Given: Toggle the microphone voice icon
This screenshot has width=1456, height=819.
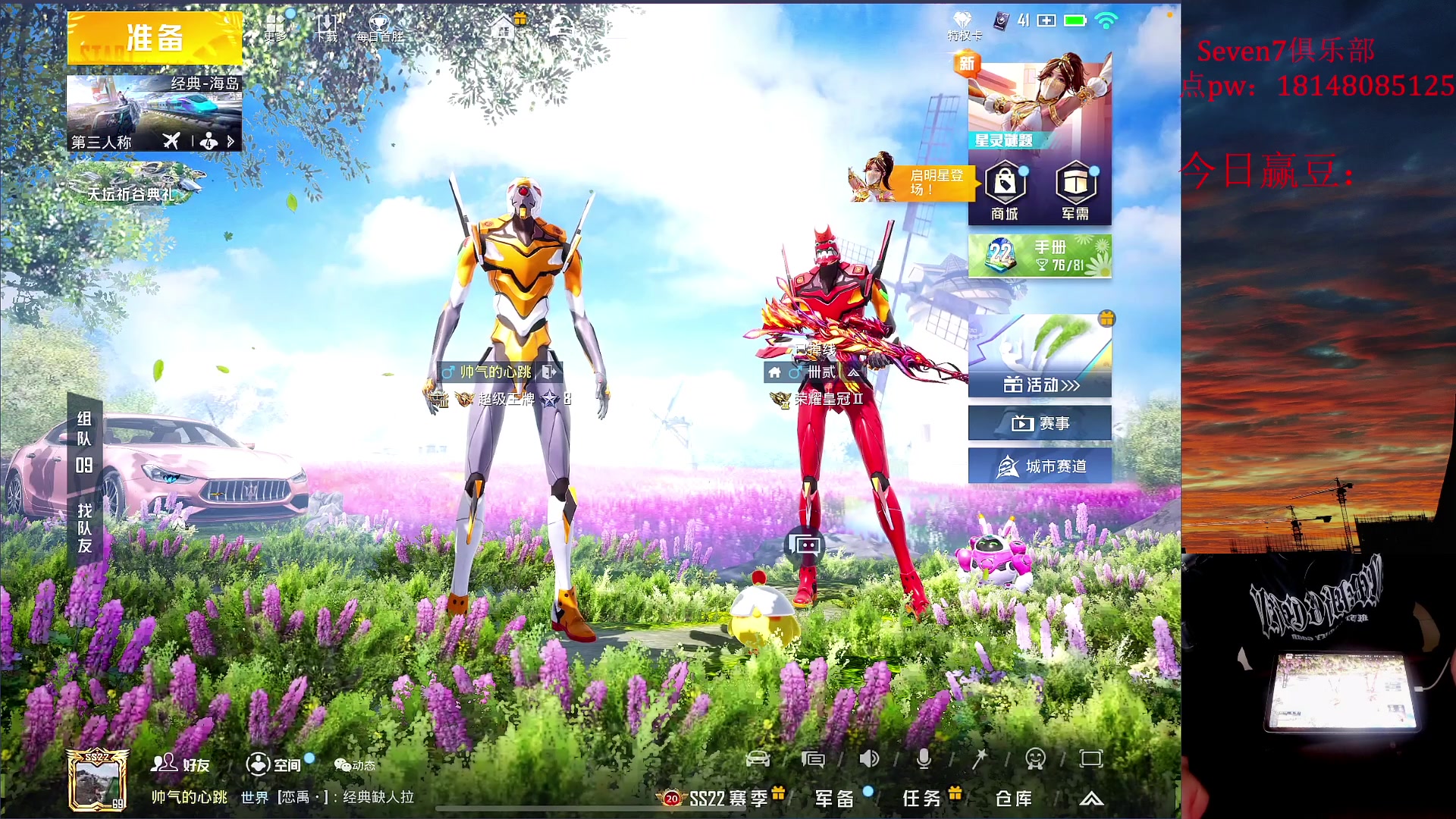Looking at the screenshot, I should pos(924,758).
